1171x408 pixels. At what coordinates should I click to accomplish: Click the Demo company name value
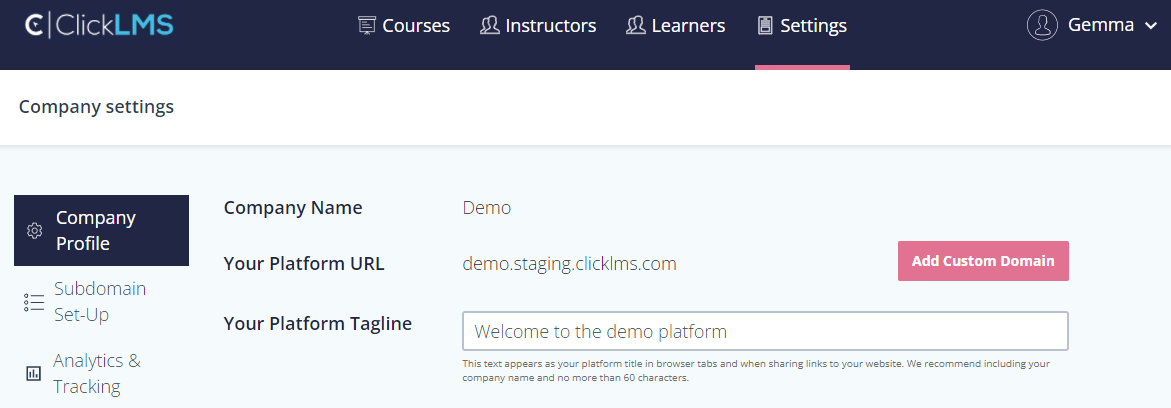point(487,208)
